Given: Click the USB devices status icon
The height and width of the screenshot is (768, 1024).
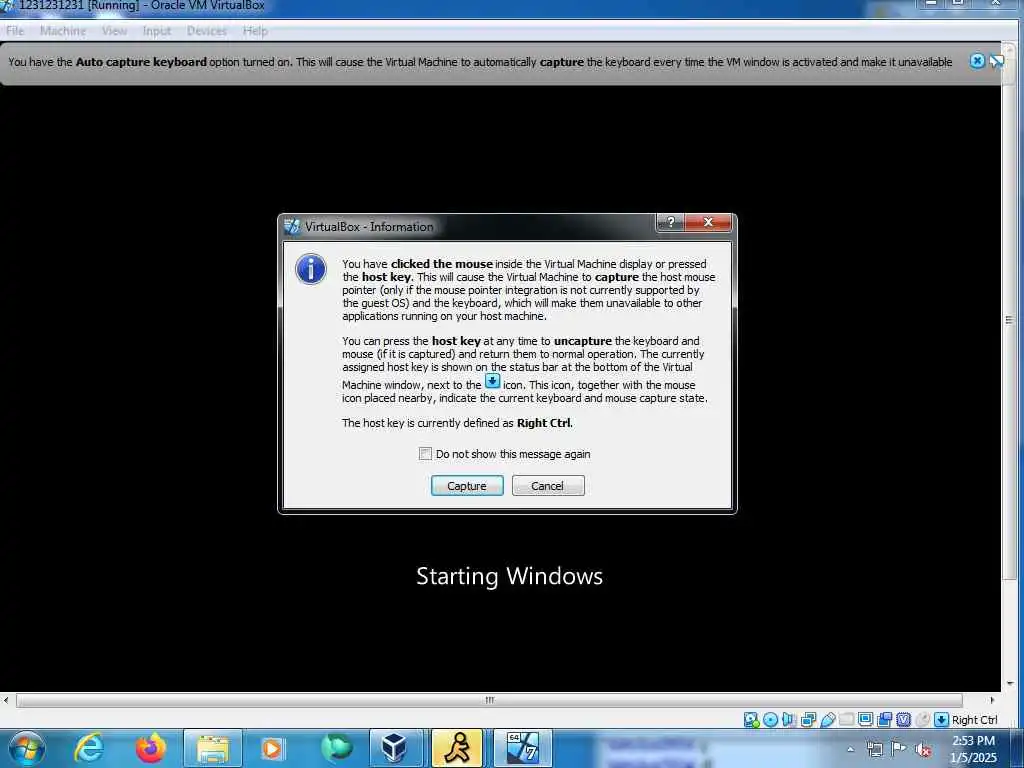Looking at the screenshot, I should point(827,720).
